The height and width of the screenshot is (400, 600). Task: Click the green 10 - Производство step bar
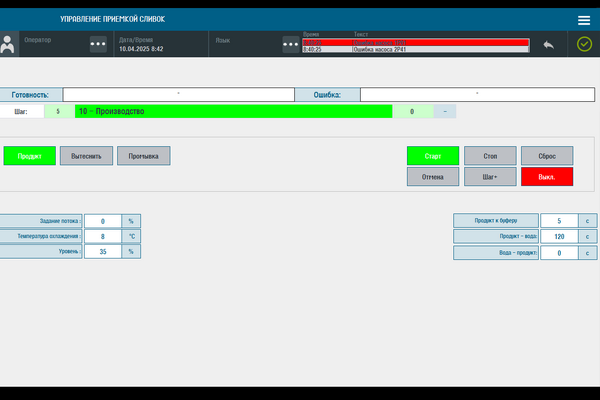click(x=233, y=112)
